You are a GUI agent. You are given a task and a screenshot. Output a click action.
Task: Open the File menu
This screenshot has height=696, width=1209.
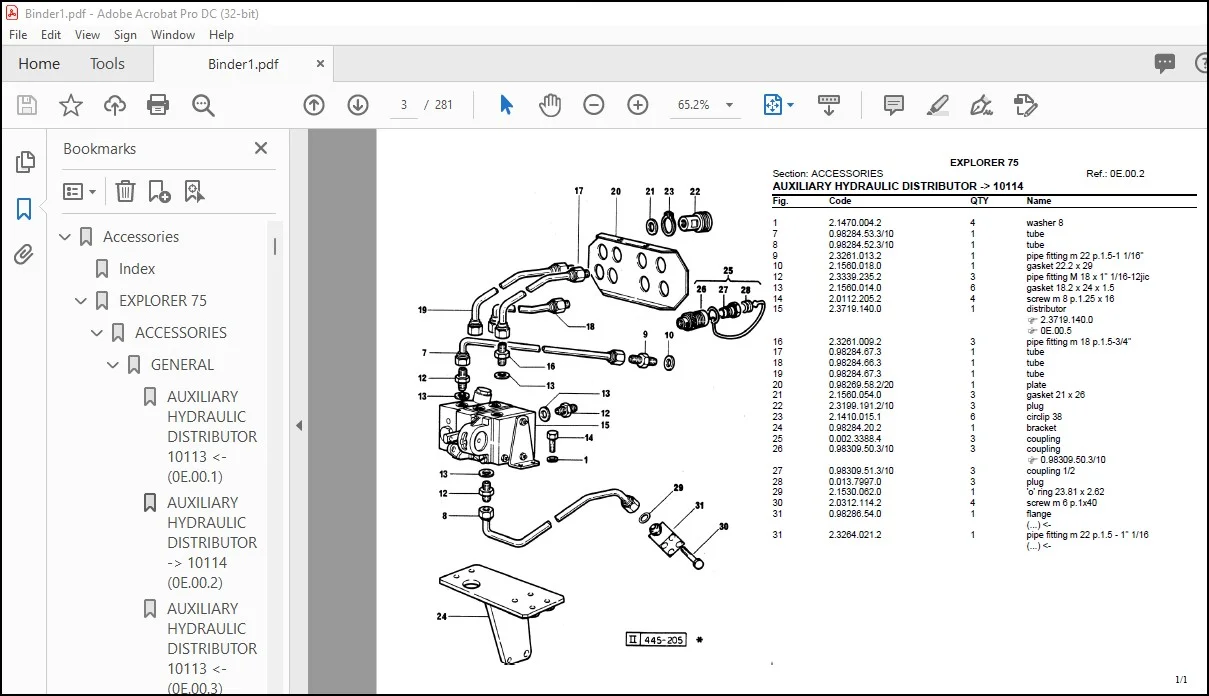click(18, 34)
